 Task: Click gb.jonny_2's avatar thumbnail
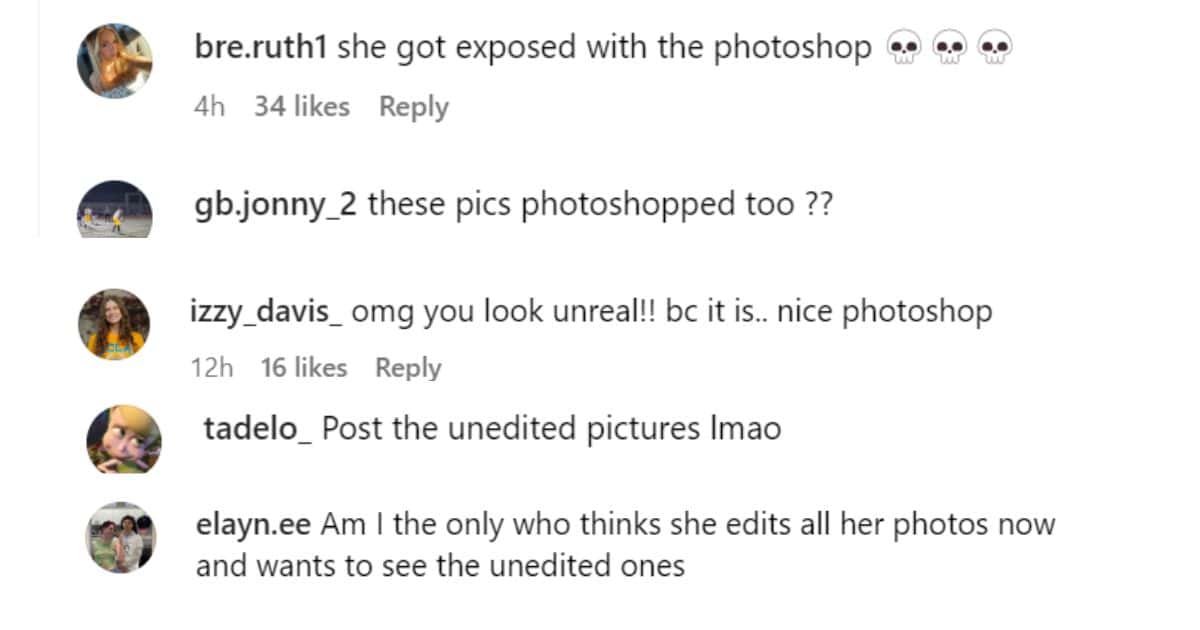coord(115,211)
